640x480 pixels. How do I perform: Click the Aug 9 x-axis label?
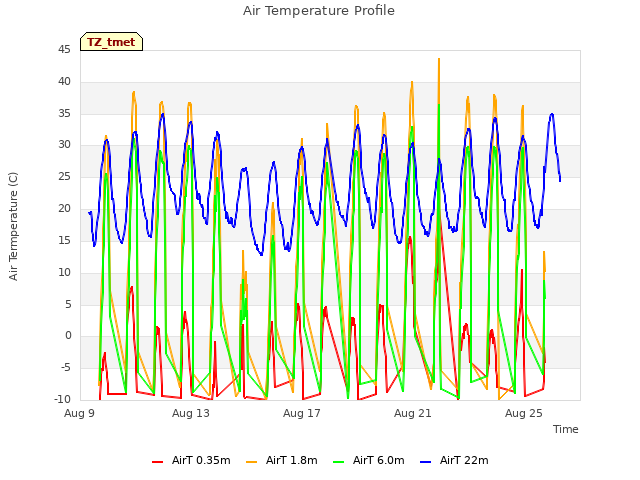pyautogui.click(x=79, y=413)
